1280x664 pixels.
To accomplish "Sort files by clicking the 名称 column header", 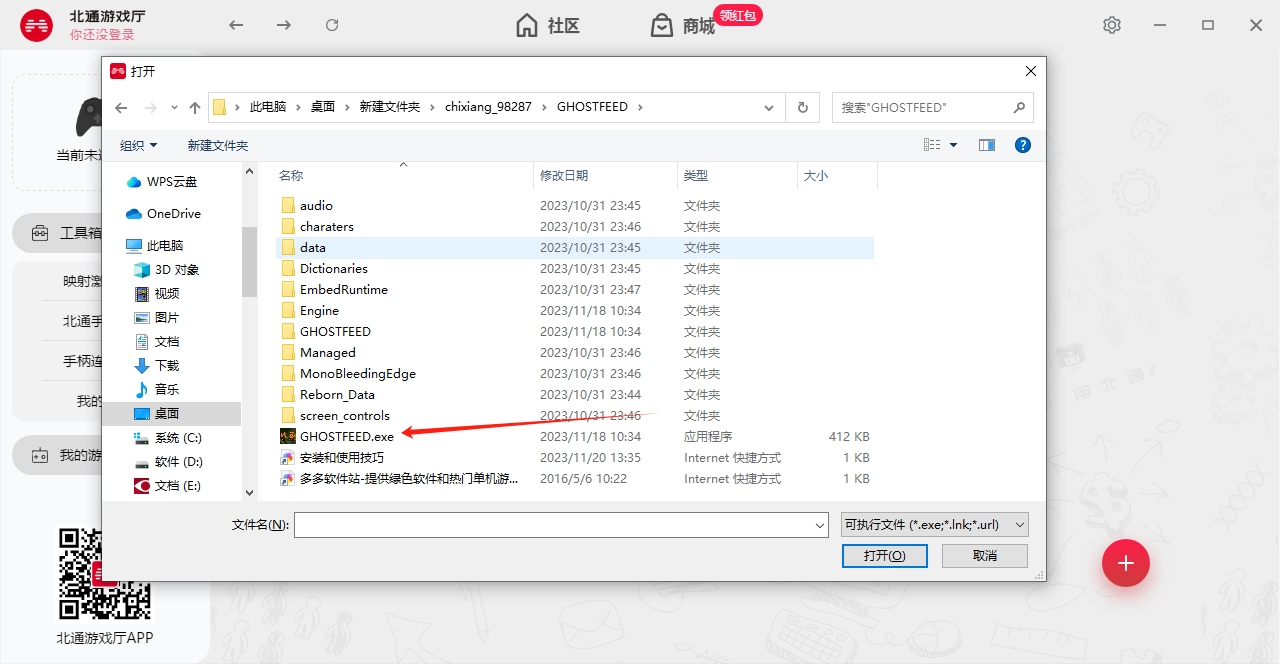I will tap(290, 175).
